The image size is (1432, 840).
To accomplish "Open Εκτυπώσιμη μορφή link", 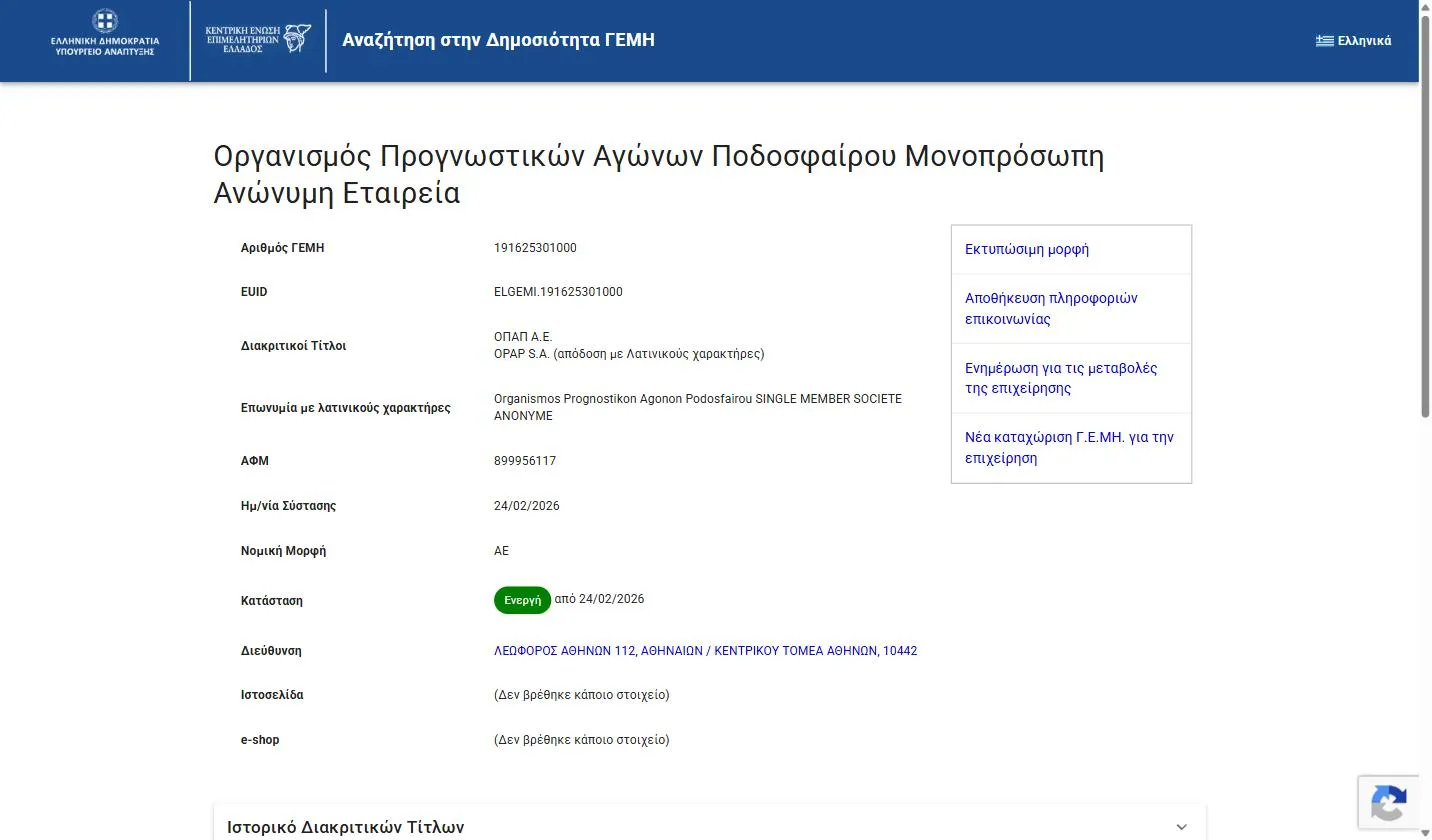I will click(1027, 250).
